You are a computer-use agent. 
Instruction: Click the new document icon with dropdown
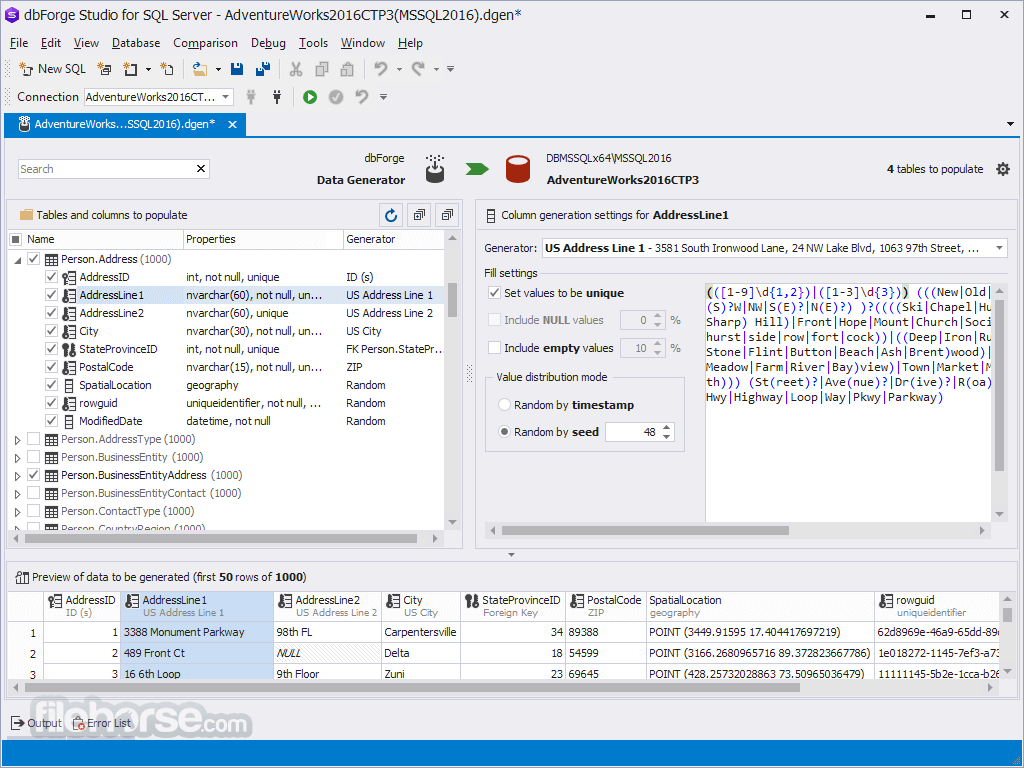click(131, 69)
